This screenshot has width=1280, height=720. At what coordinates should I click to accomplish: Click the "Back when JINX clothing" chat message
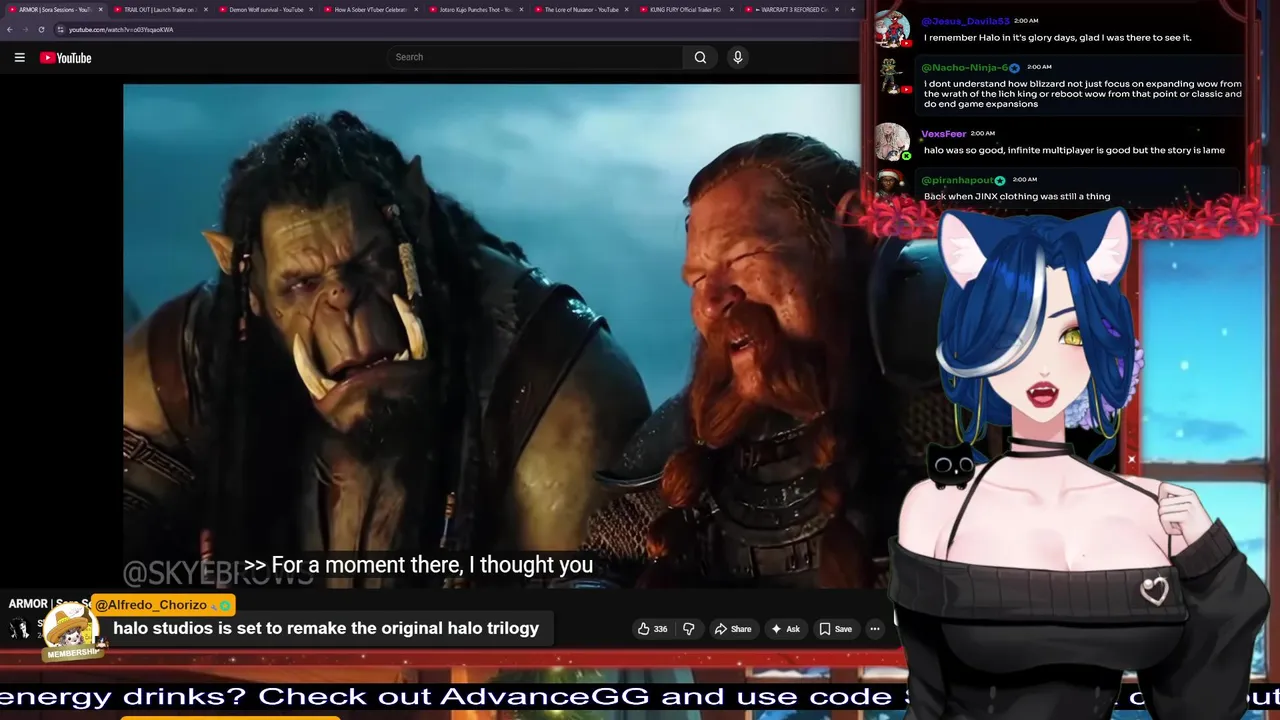tap(1017, 196)
